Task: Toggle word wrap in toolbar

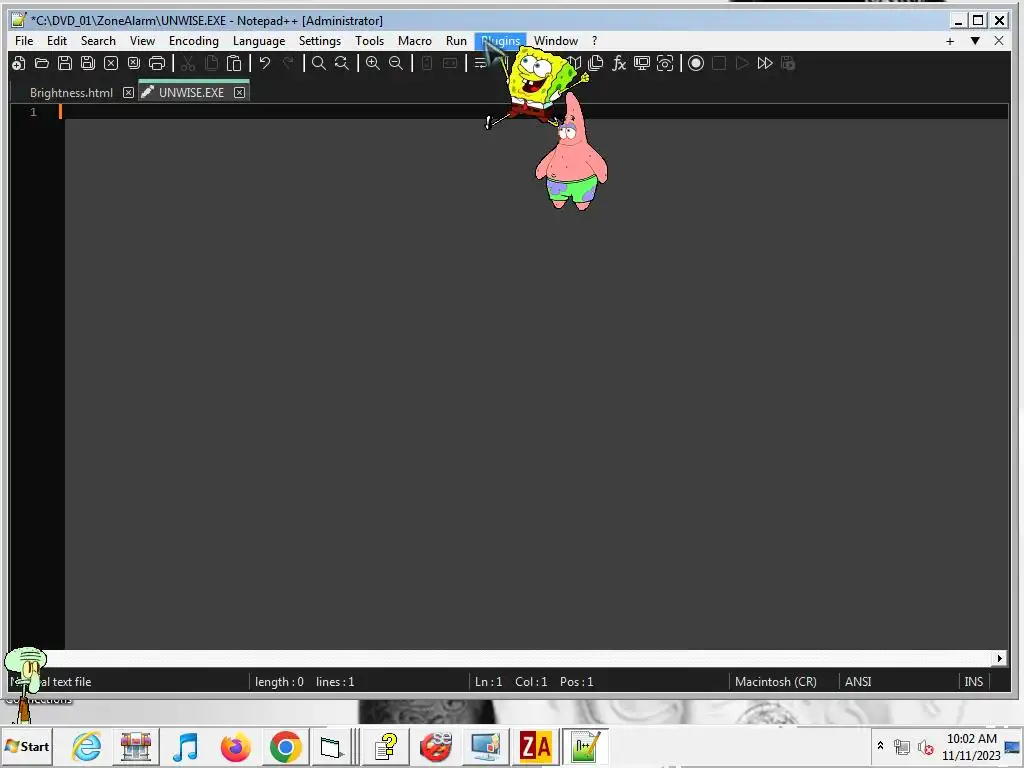Action: [x=480, y=63]
